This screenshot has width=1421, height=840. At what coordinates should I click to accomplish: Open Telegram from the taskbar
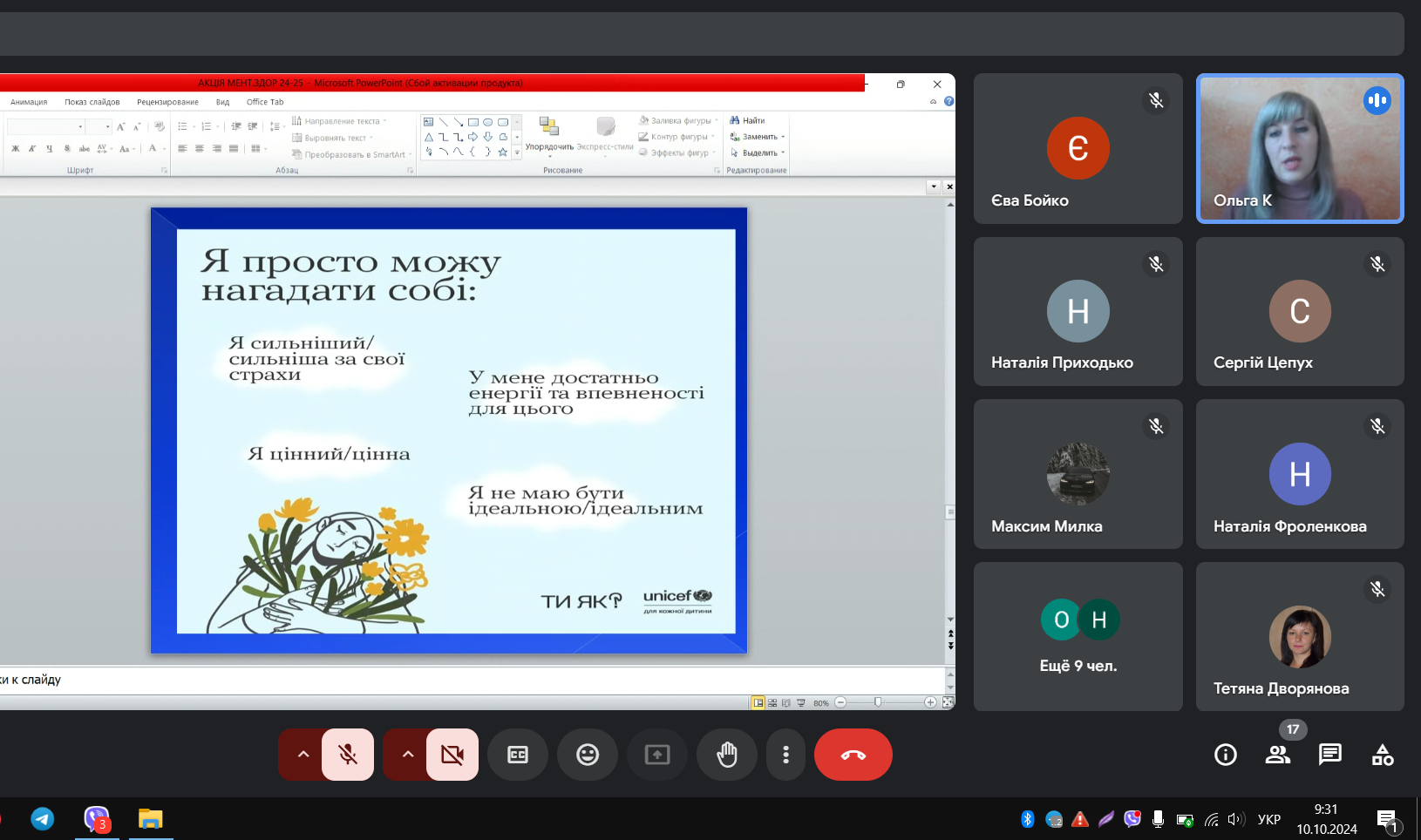tap(43, 819)
